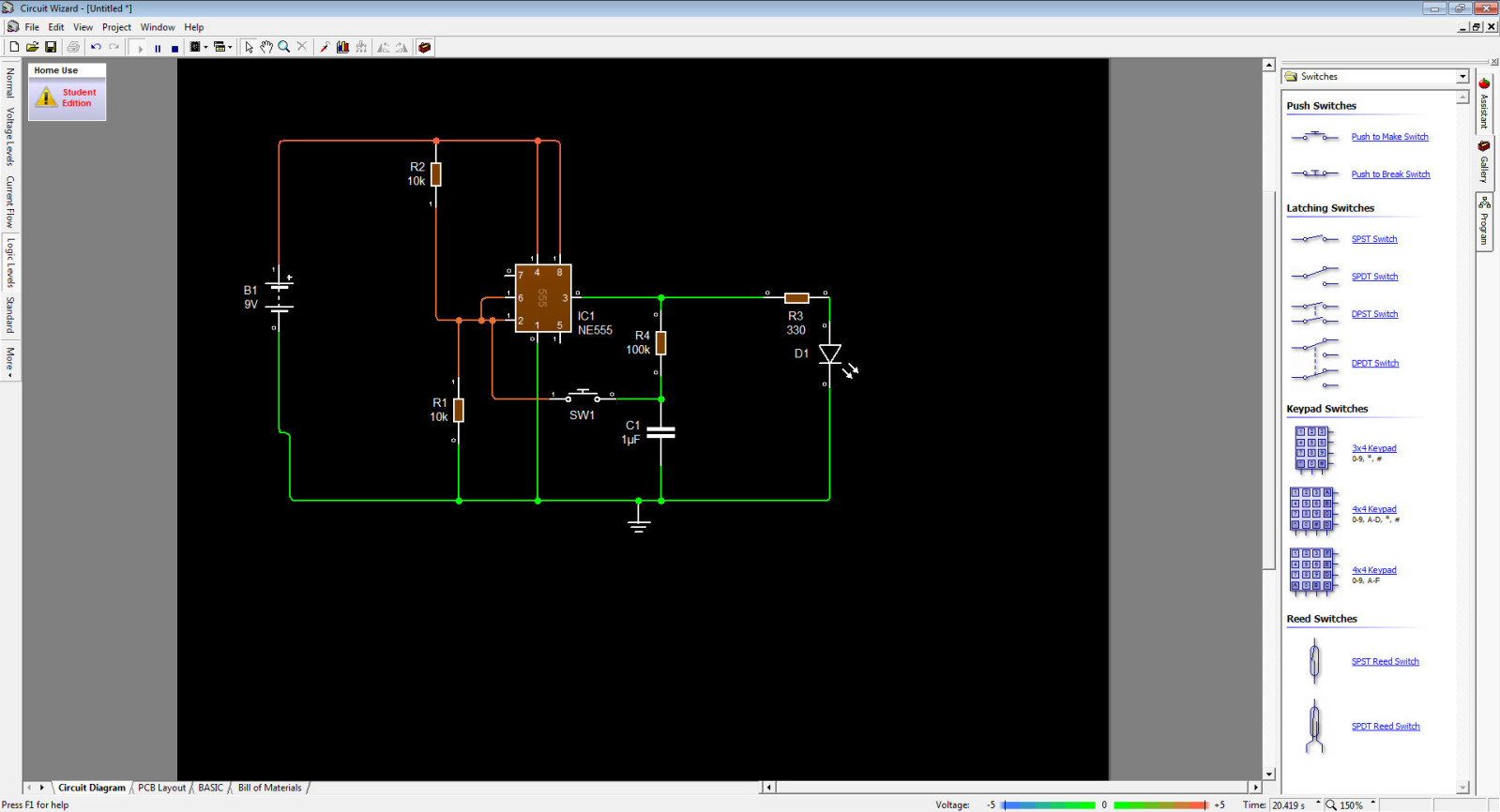Select the Logic Levels view tab
Image resolution: width=1500 pixels, height=812 pixels.
click(x=10, y=263)
